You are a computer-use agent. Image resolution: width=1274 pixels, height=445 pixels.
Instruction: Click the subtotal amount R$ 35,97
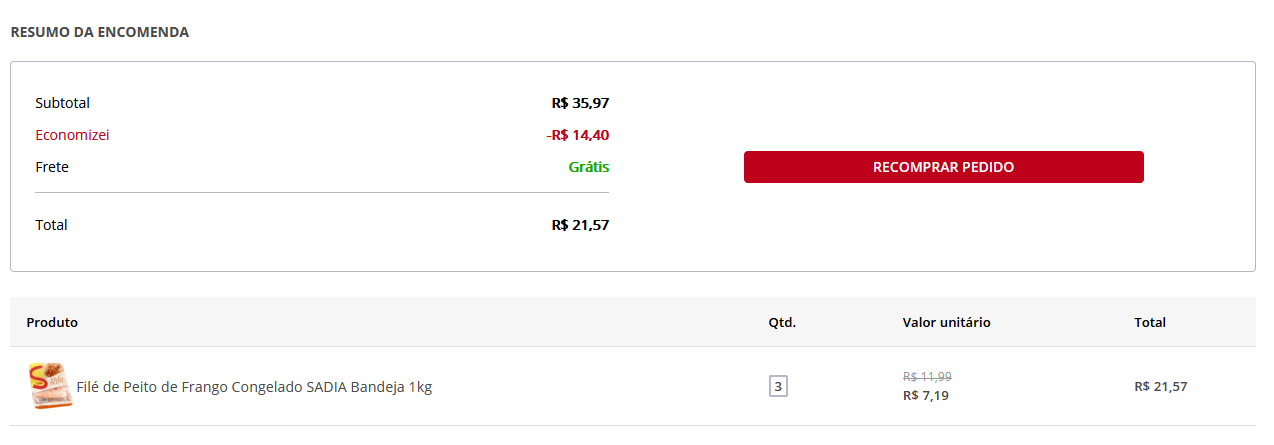click(580, 103)
